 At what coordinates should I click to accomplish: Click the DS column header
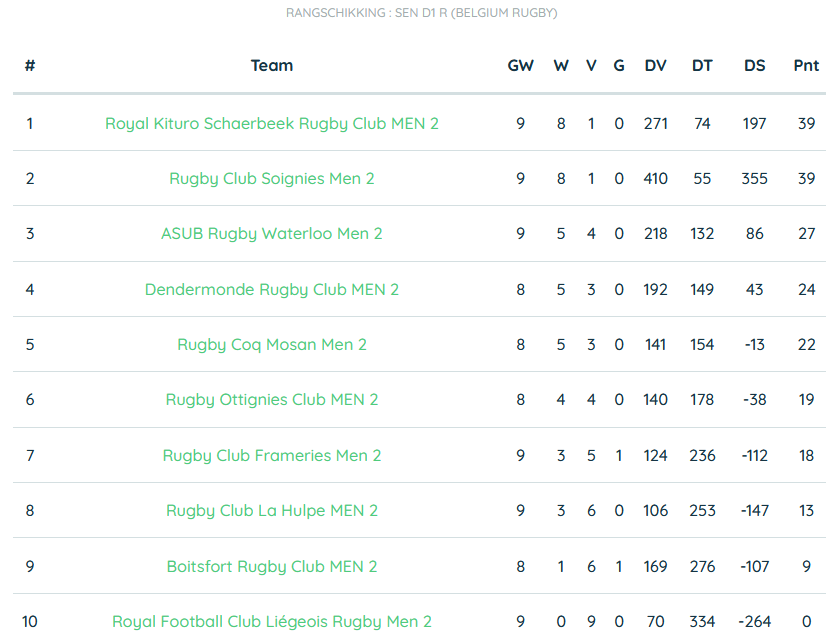pos(754,66)
